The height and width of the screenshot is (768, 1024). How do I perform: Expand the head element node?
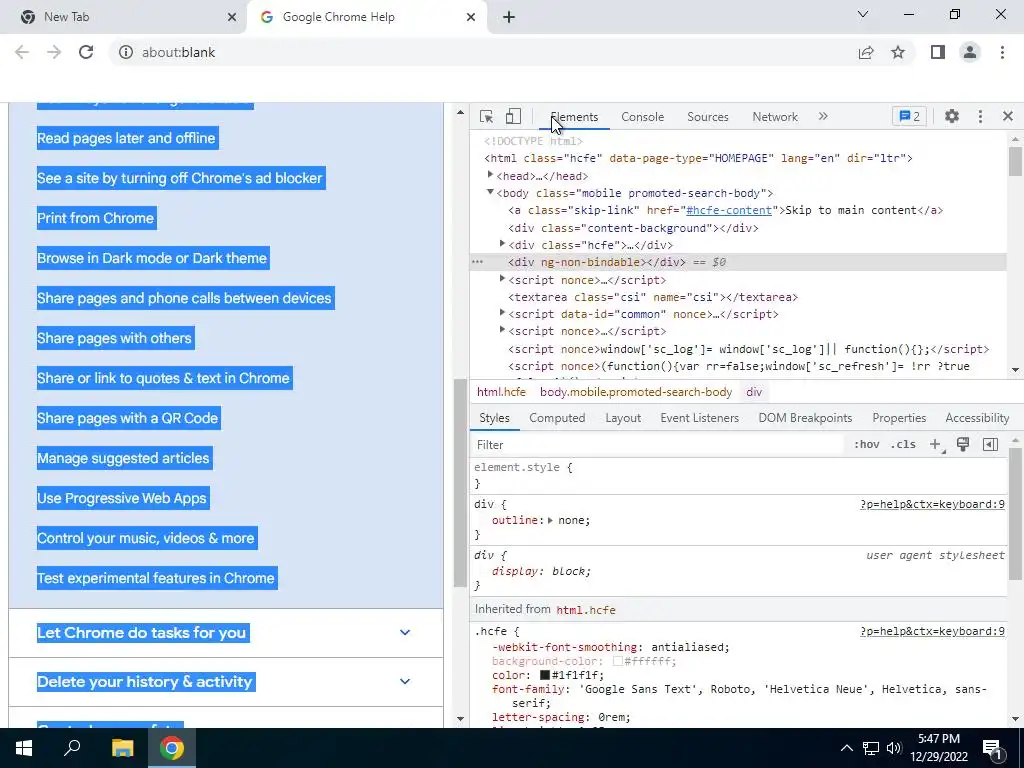pos(490,175)
